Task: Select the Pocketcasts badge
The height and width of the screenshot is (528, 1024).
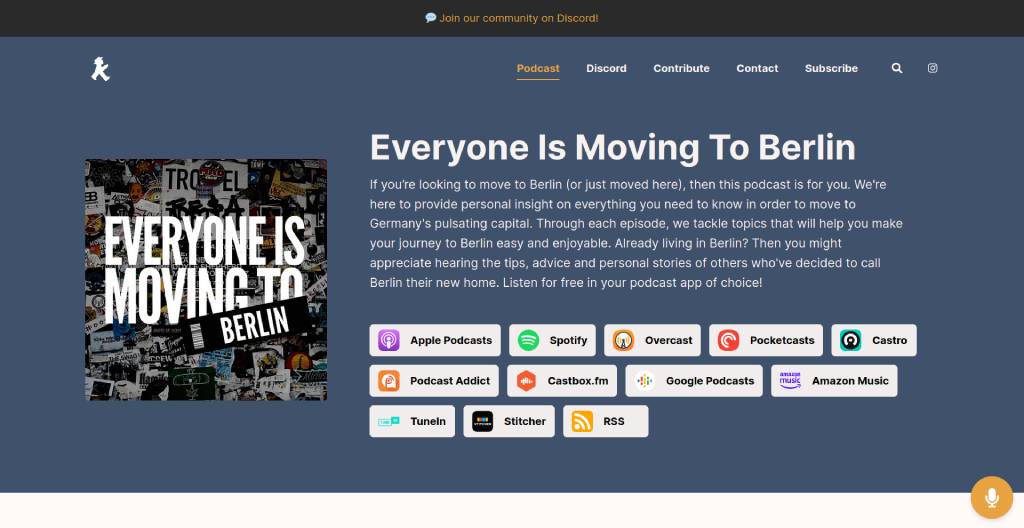Action: click(766, 340)
